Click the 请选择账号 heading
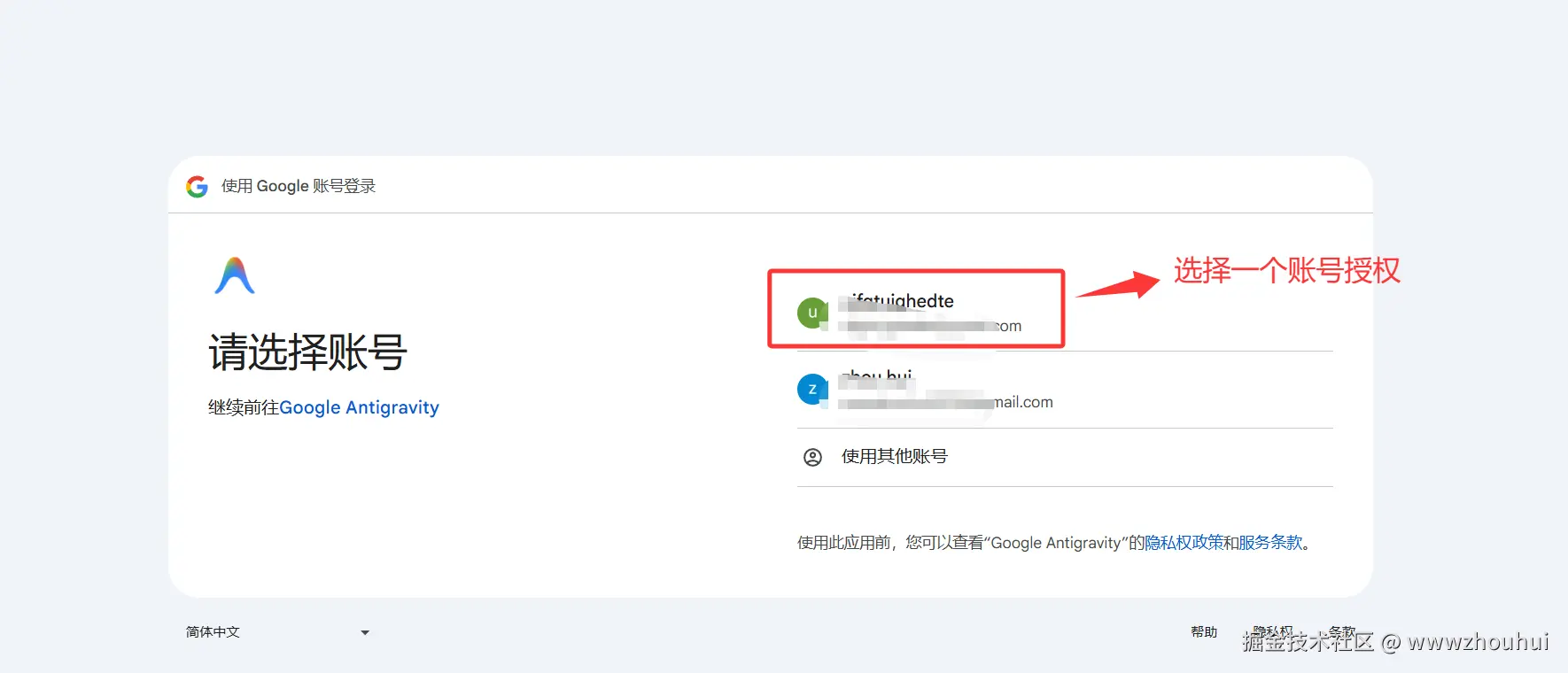Screen dimensions: 1568x673 [x=307, y=352]
